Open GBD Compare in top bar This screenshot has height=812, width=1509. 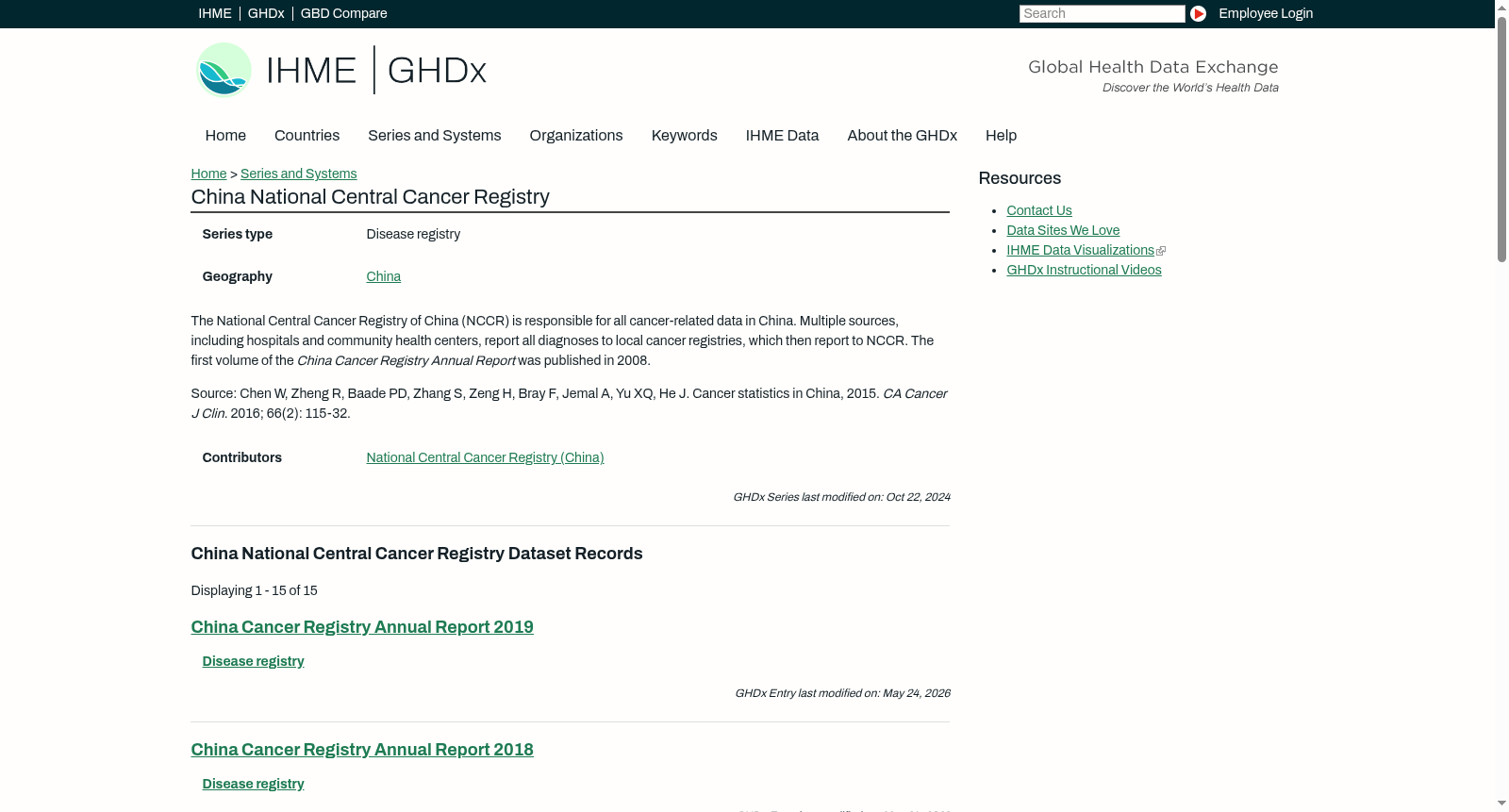pyautogui.click(x=344, y=13)
